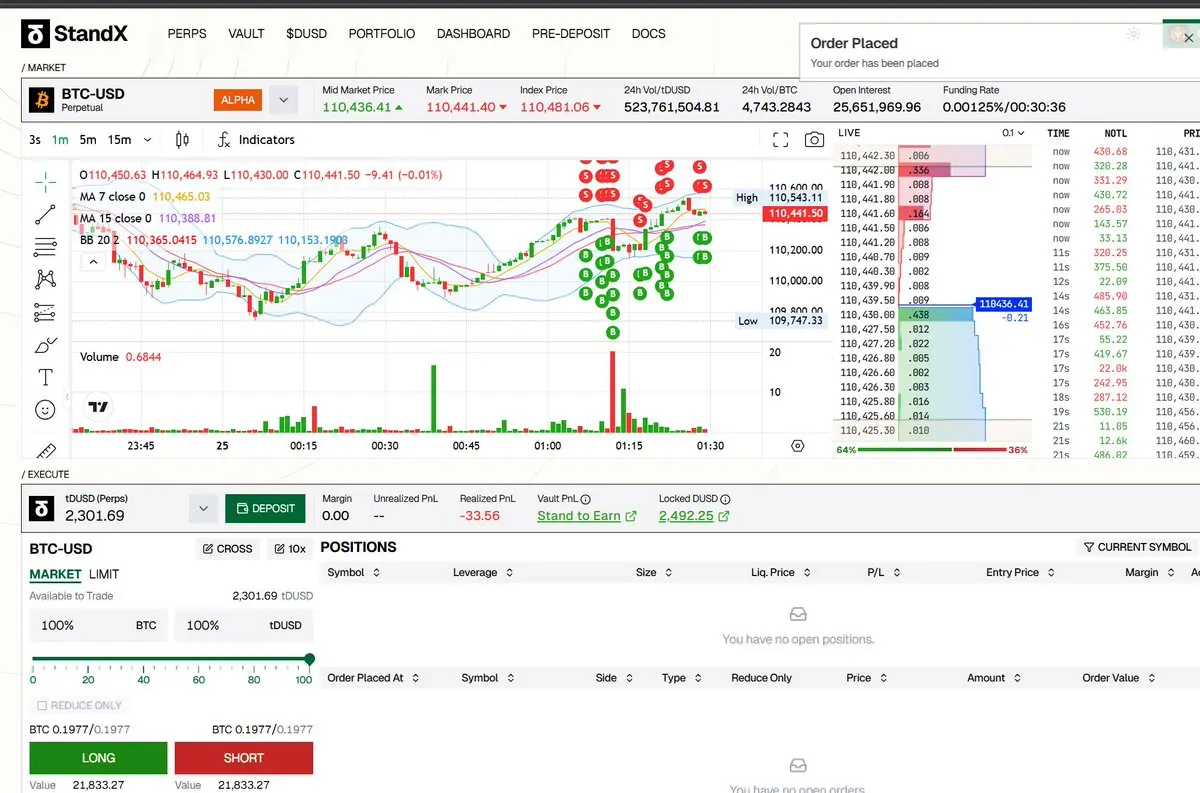The width and height of the screenshot is (1200, 793).
Task: Go to PRE-DEPOSIT page
Action: (x=571, y=34)
